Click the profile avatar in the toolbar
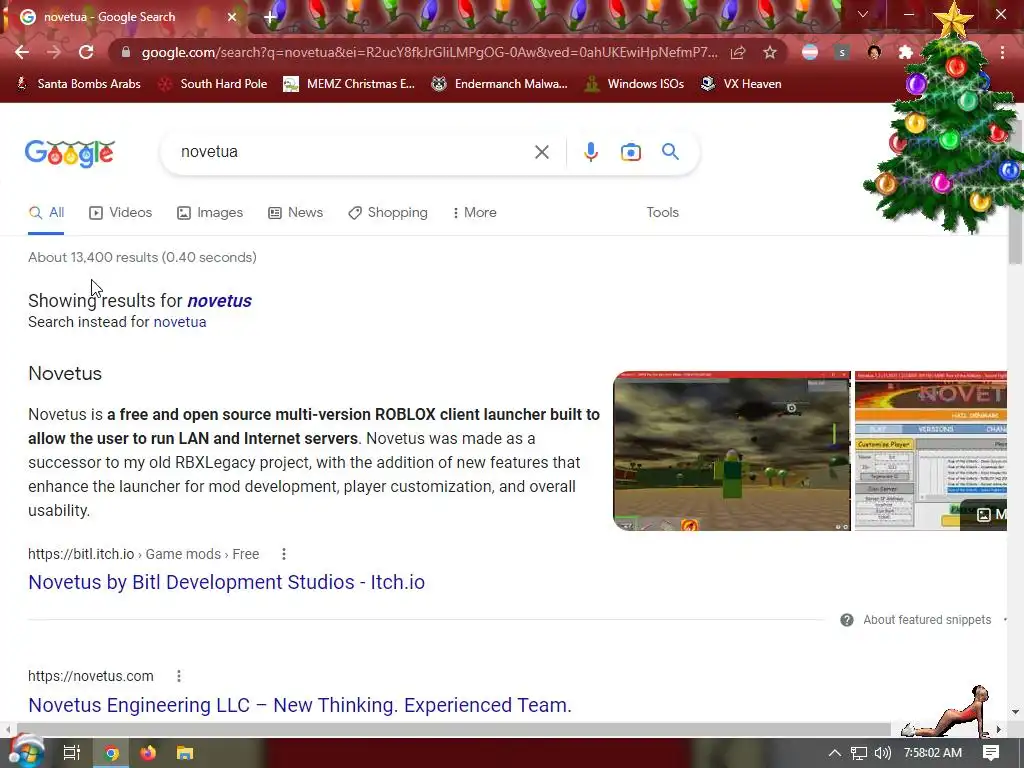Image resolution: width=1024 pixels, height=768 pixels. pos(874,52)
